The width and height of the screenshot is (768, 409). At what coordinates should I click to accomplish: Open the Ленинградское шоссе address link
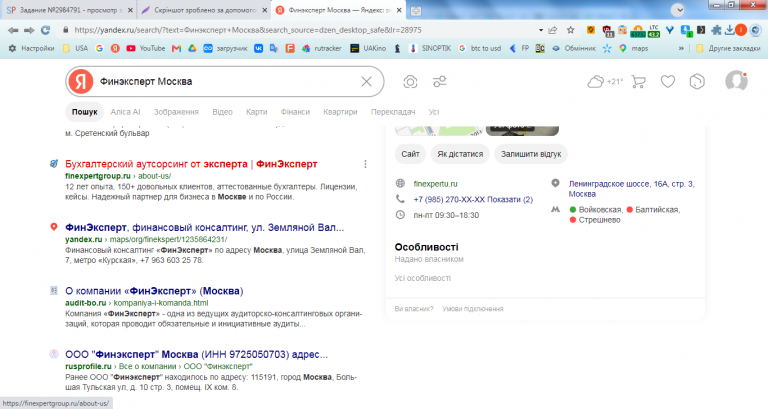[631, 189]
